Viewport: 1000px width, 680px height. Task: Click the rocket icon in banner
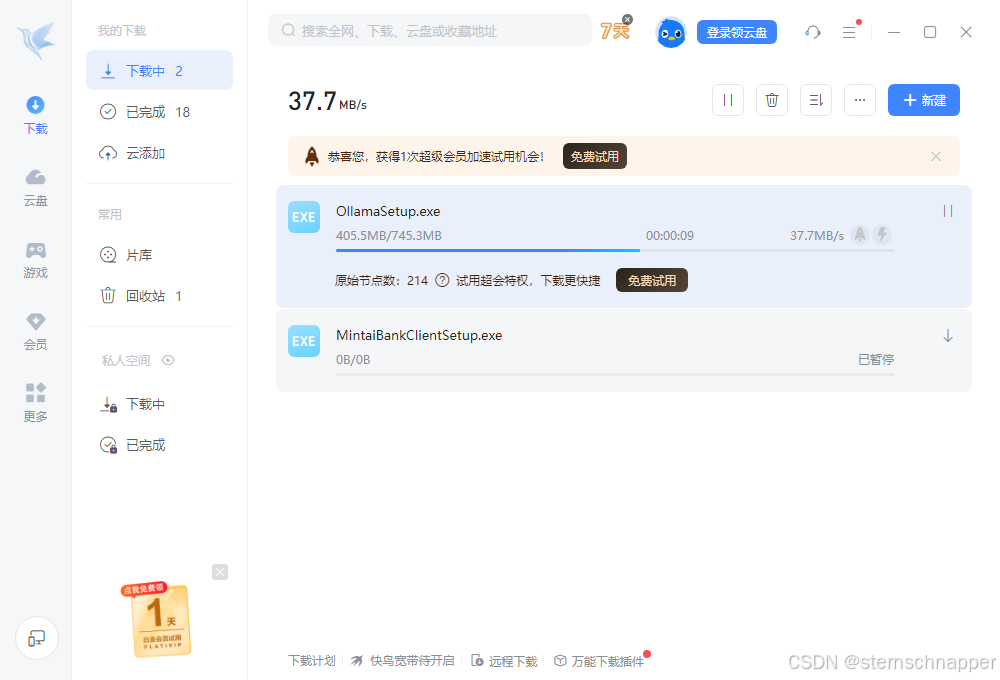312,156
